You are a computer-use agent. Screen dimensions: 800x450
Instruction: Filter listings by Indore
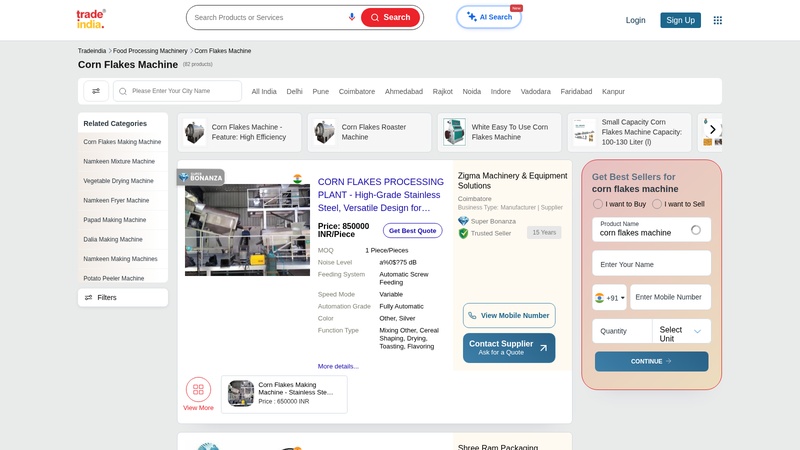(501, 91)
